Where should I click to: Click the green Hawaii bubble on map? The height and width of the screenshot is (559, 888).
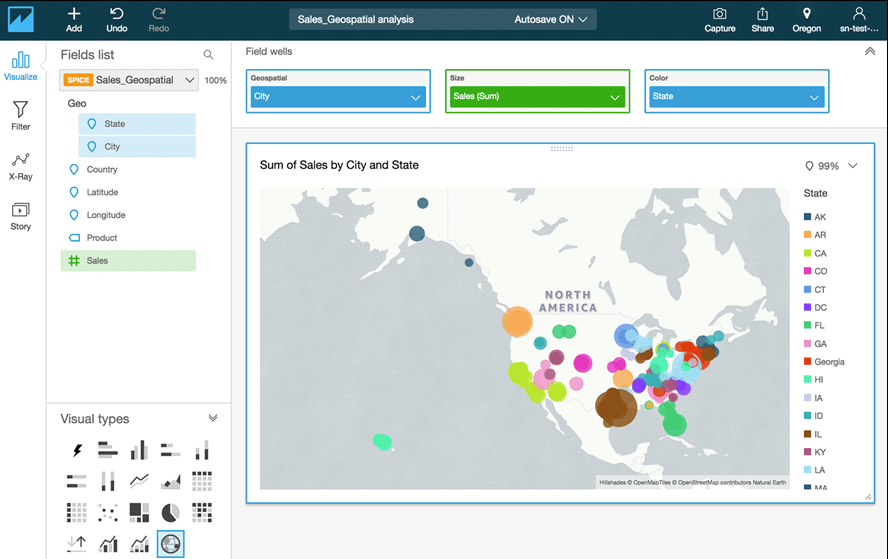click(x=383, y=441)
